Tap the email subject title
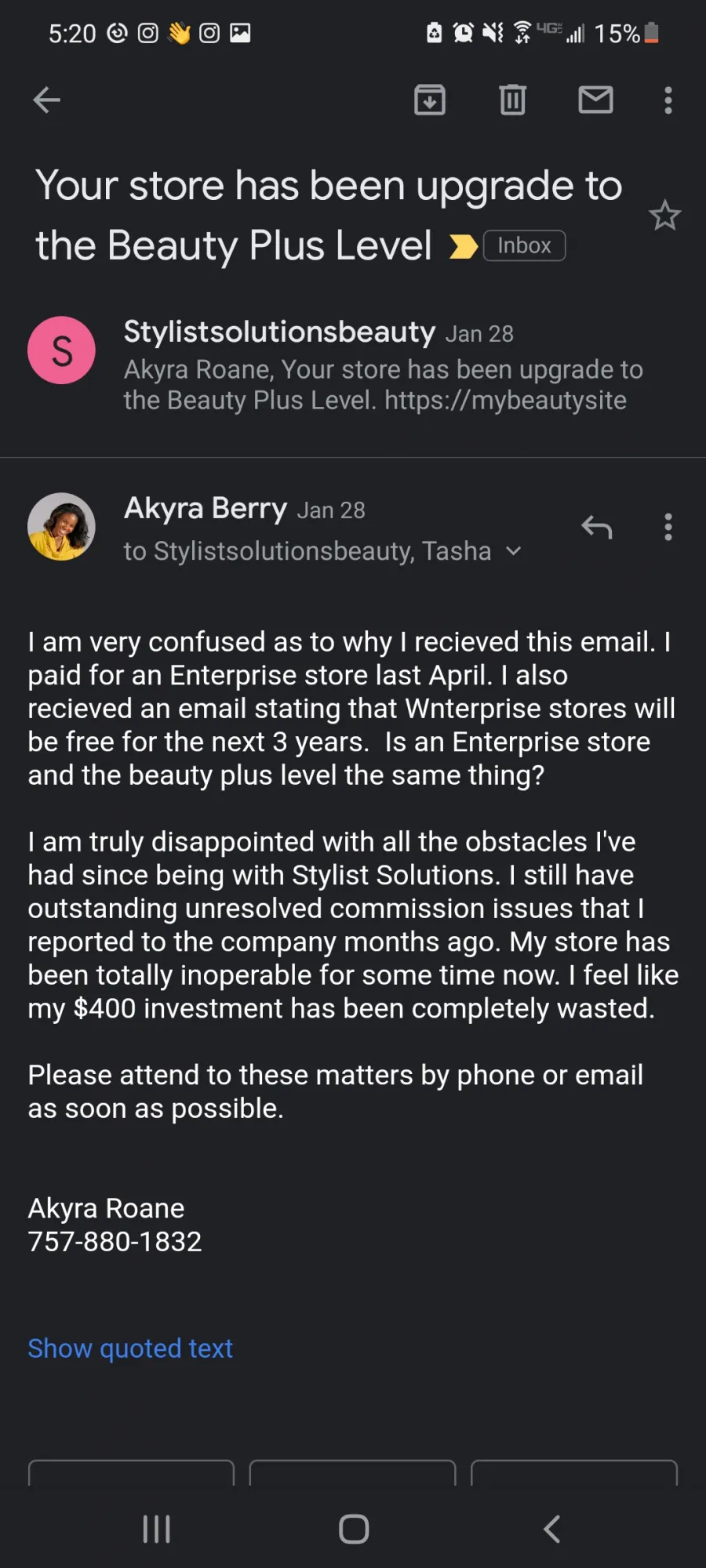This screenshot has height=1568, width=706. (328, 215)
